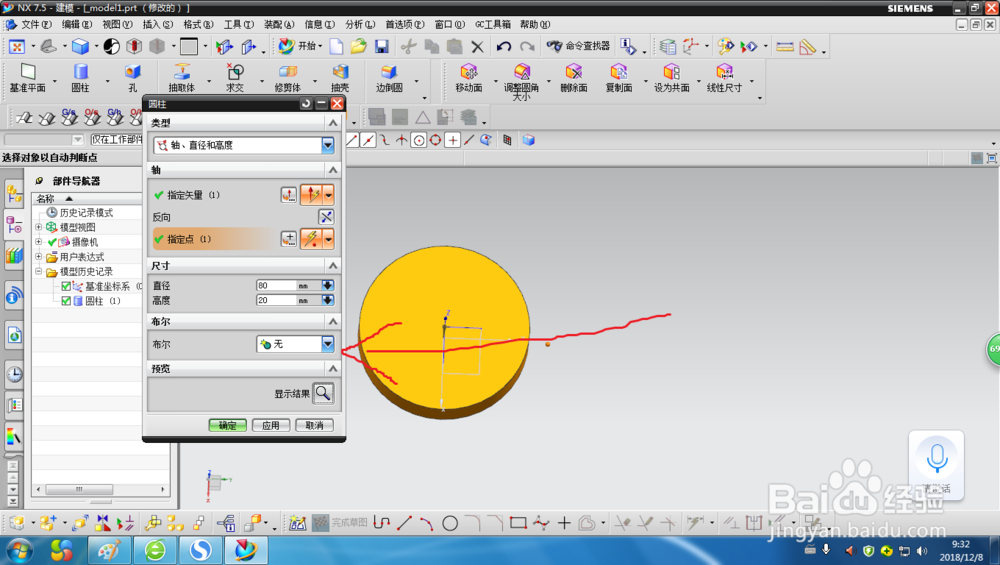This screenshot has width=1000, height=565.
Task: Open the 类型 axis-diameter-height dropdown
Action: [x=327, y=145]
